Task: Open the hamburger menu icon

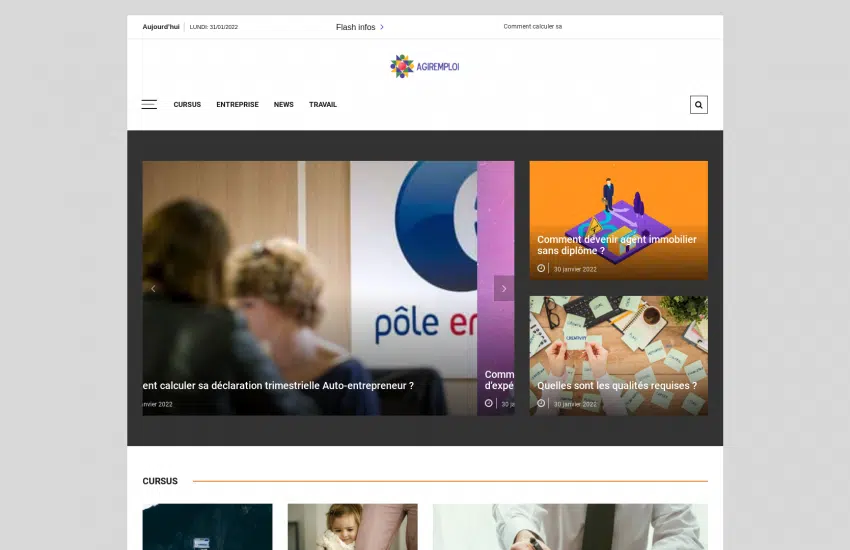Action: (x=149, y=105)
